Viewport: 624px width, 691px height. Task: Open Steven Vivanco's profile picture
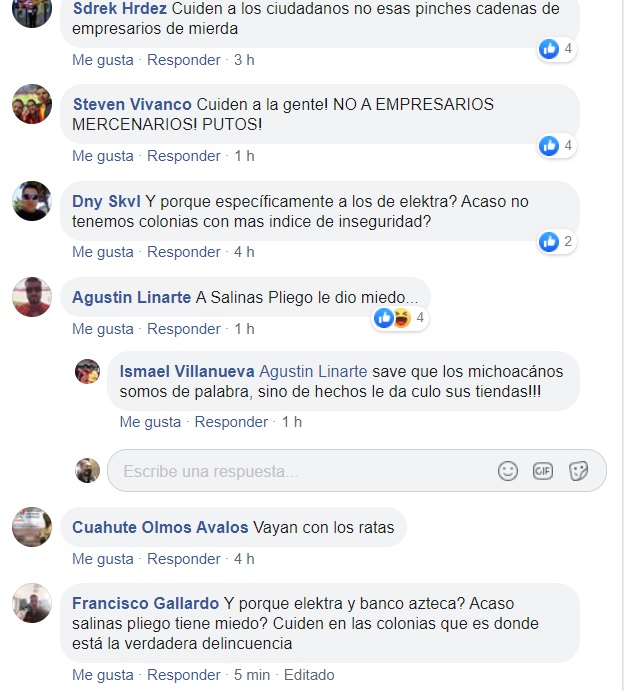pyautogui.click(x=32, y=104)
